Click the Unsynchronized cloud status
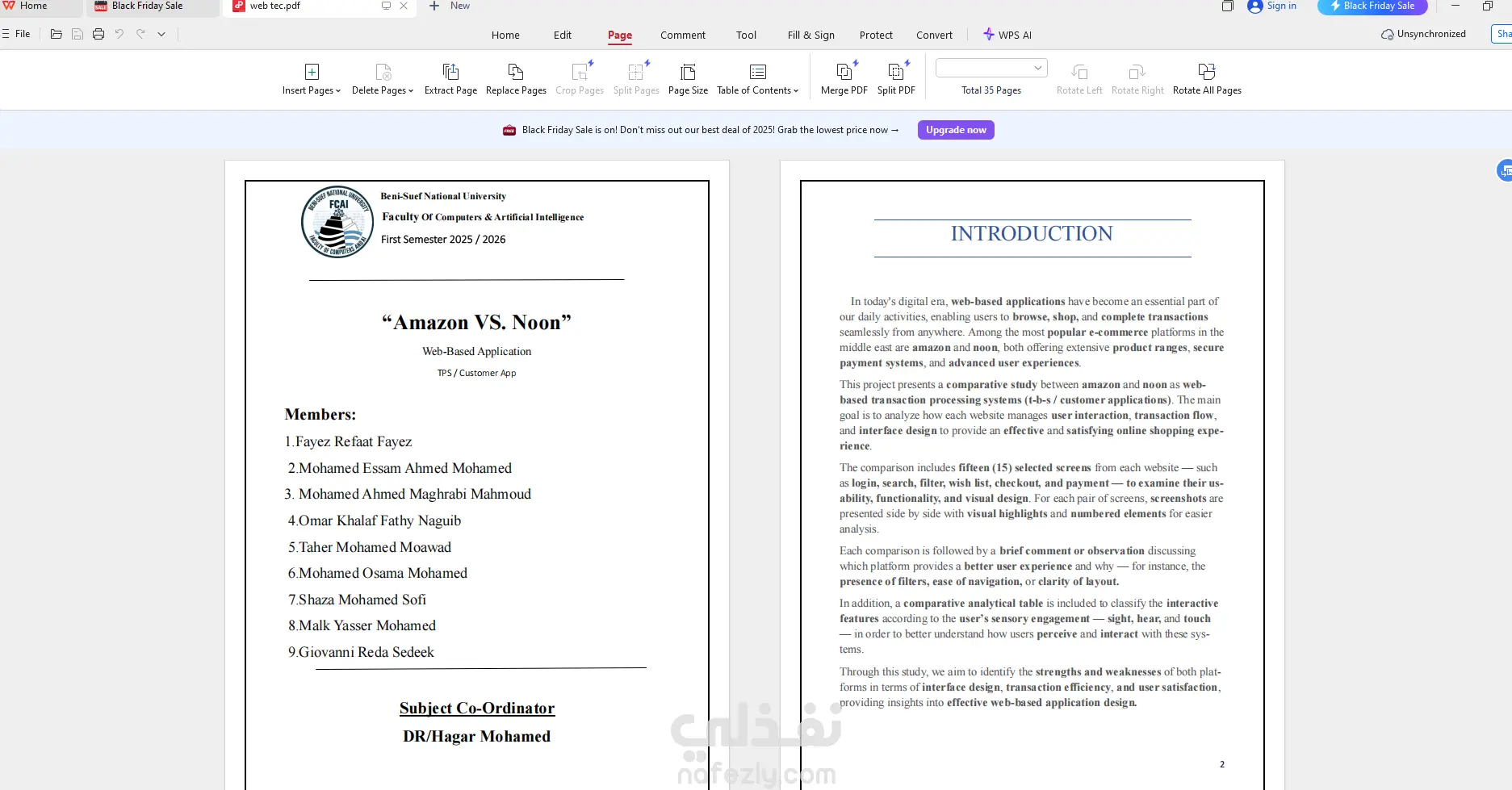This screenshot has width=1512, height=790. pyautogui.click(x=1423, y=34)
